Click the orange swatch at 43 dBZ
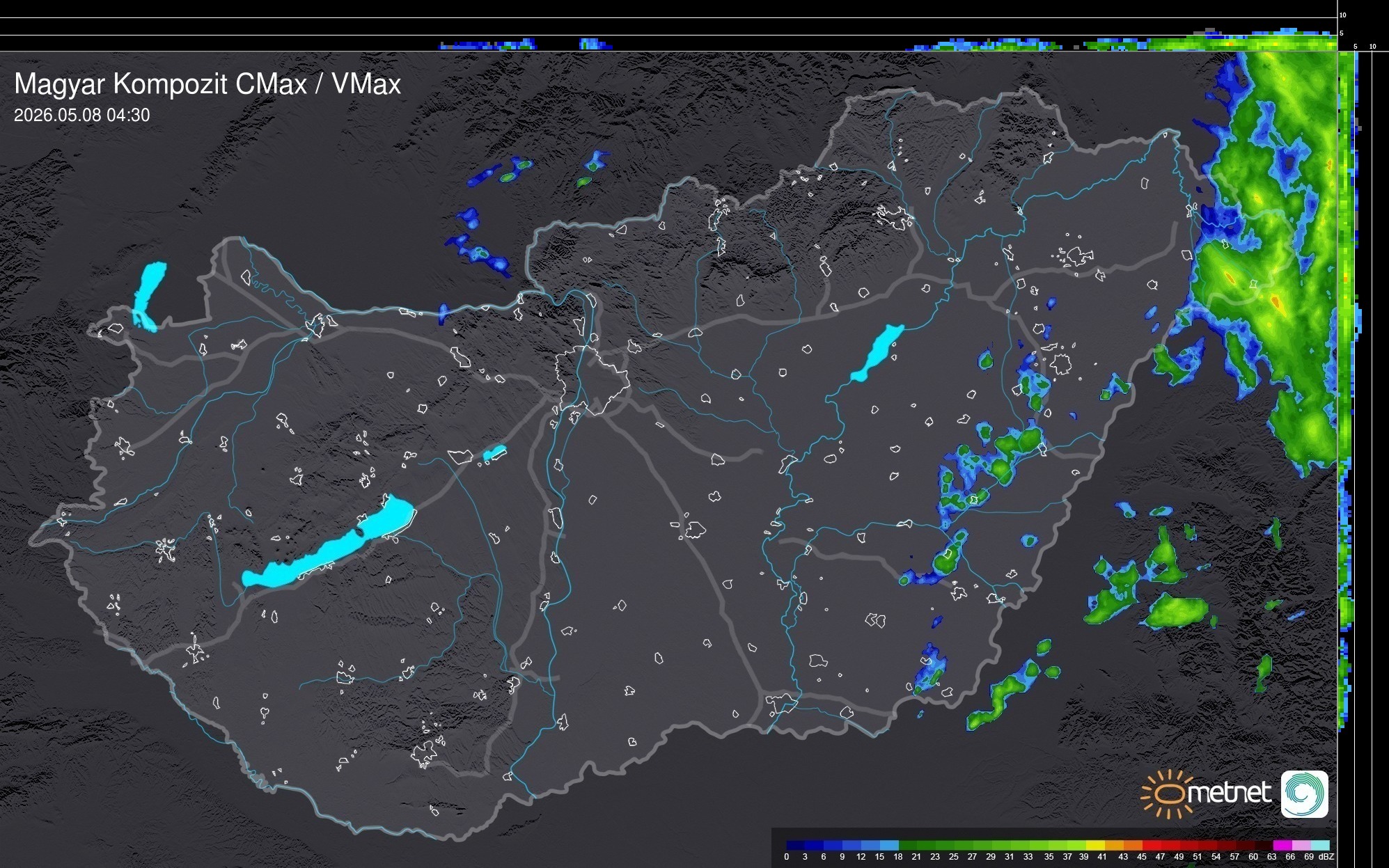Screen dimensions: 1389x868 [x=1133, y=845]
